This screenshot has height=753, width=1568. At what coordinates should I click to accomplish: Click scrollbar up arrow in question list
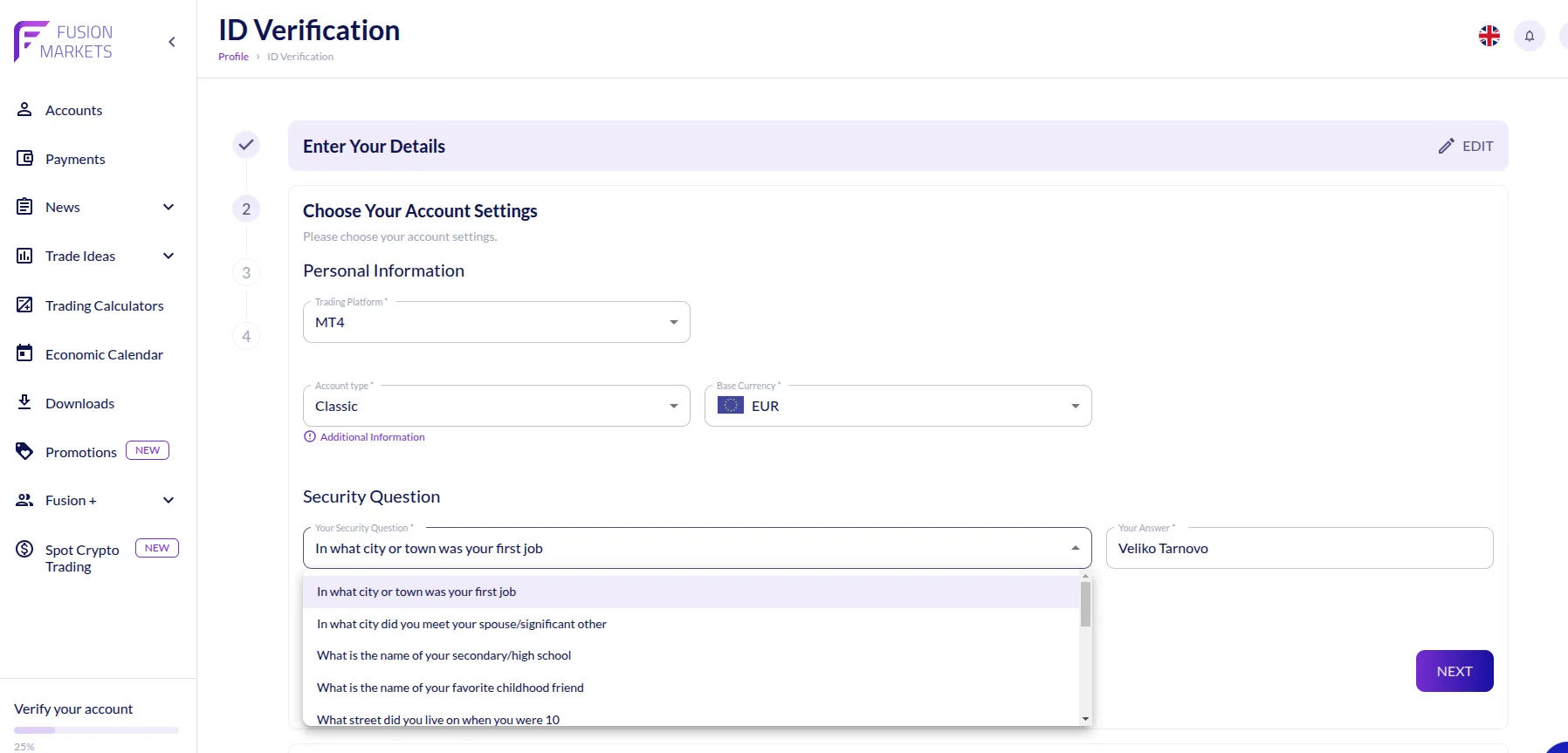point(1086,577)
